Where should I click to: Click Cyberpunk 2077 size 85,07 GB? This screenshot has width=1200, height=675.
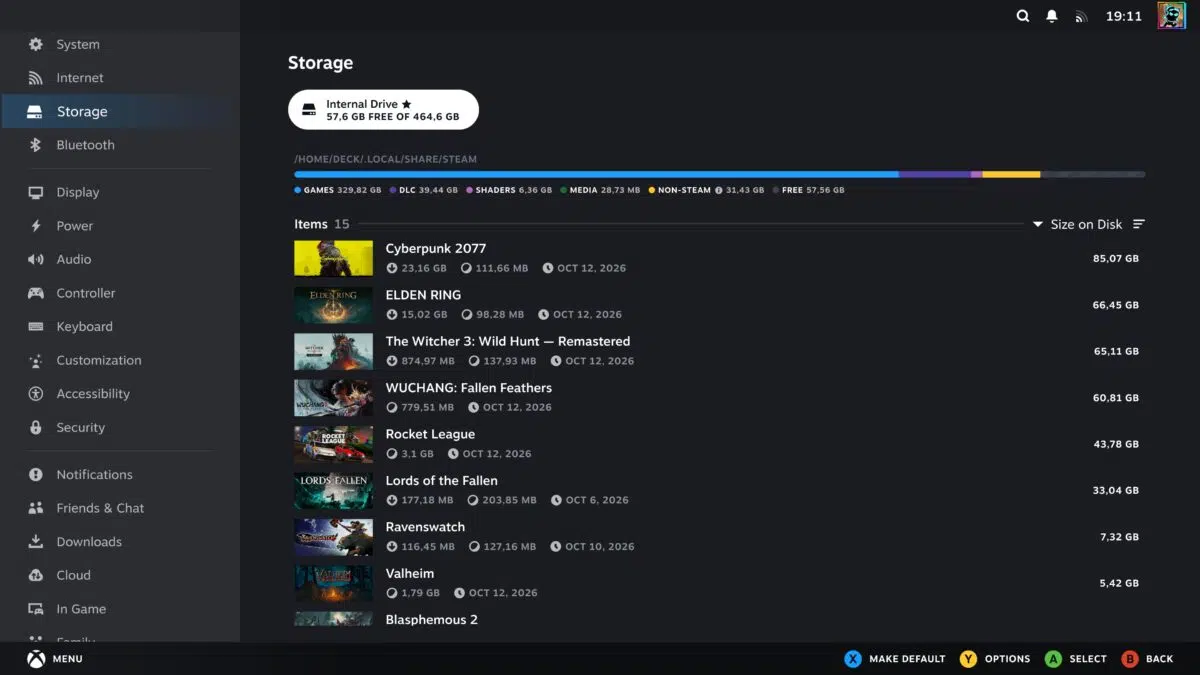tap(1116, 258)
